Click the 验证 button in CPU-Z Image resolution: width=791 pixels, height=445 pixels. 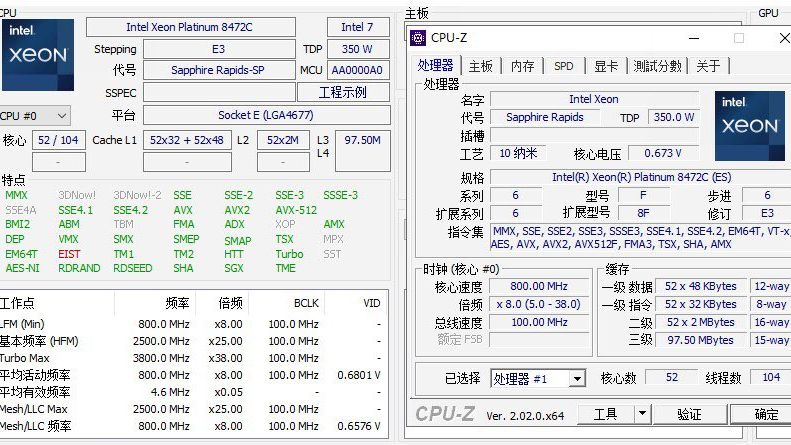coord(689,414)
